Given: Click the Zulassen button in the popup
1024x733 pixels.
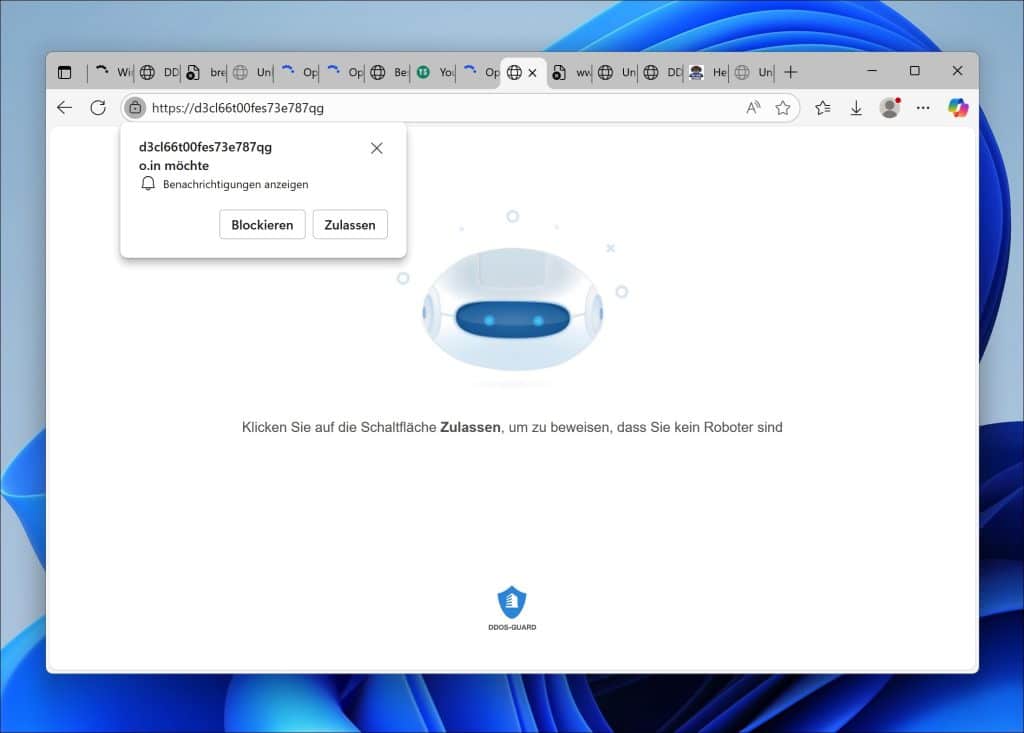Looking at the screenshot, I should (x=350, y=225).
